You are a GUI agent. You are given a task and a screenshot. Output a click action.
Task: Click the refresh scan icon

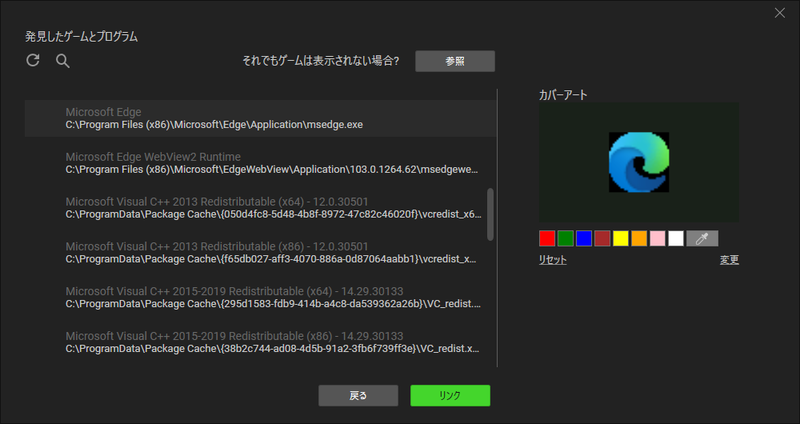click(x=33, y=60)
